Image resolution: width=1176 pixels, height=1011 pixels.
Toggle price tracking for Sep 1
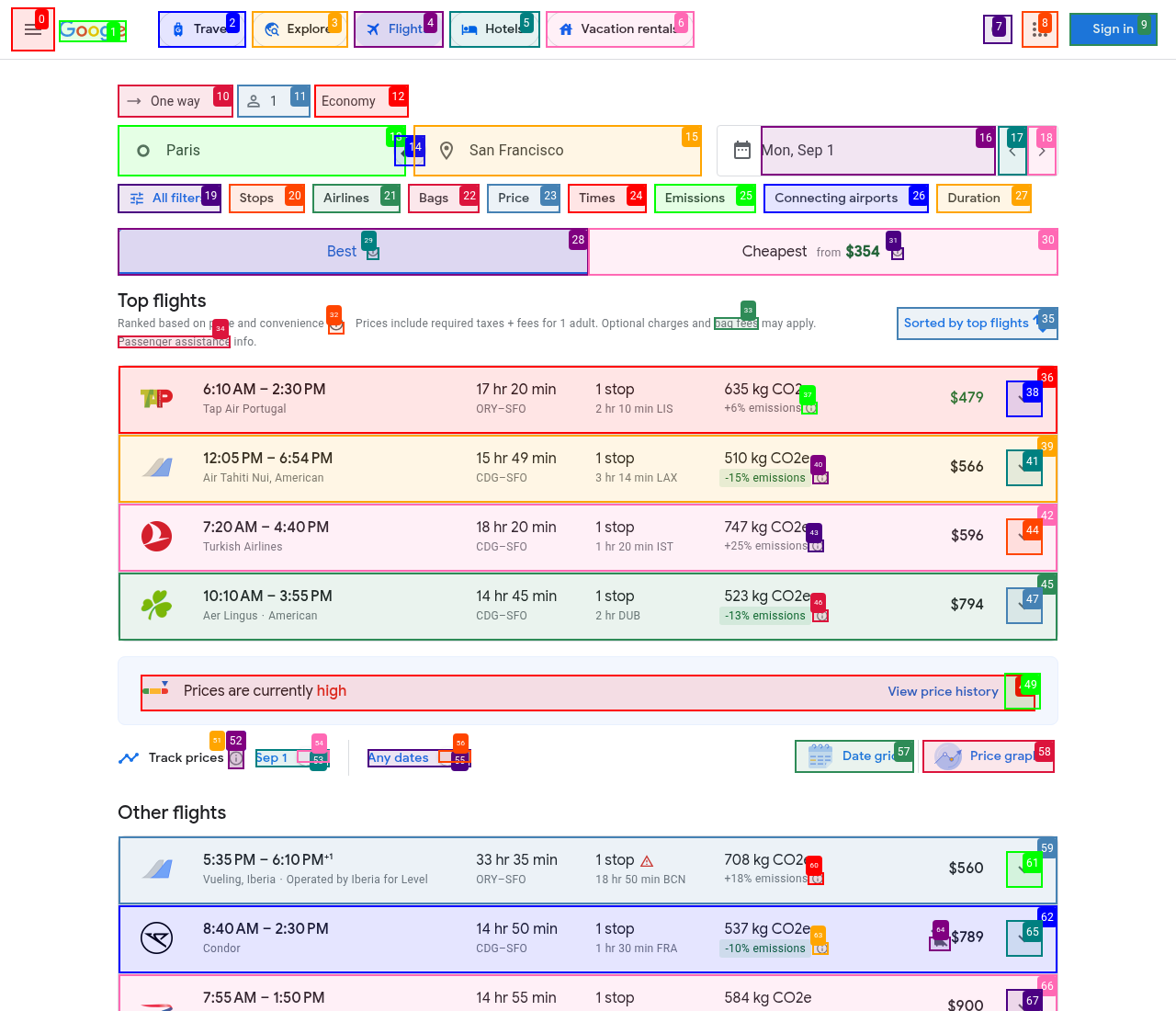click(x=312, y=758)
